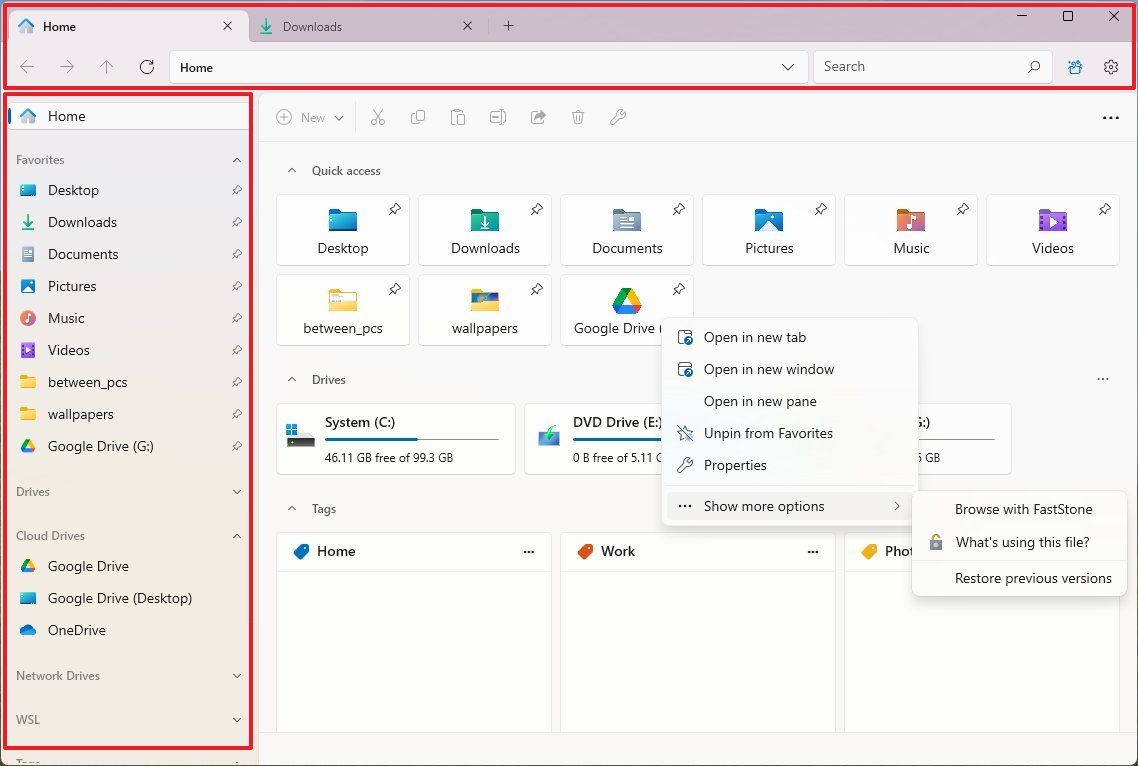Image resolution: width=1138 pixels, height=766 pixels.
Task: Toggle the pin on the Downloads tile
Action: point(536,210)
